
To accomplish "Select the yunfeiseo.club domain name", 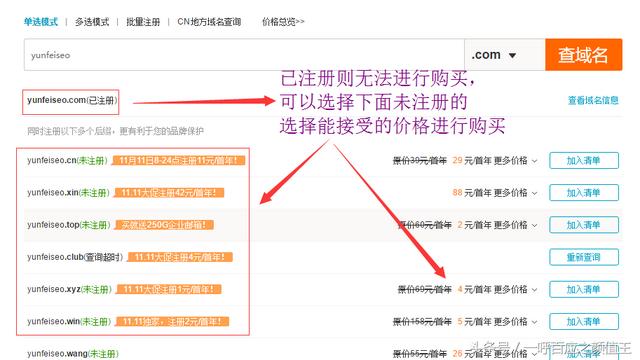I will [x=55, y=257].
